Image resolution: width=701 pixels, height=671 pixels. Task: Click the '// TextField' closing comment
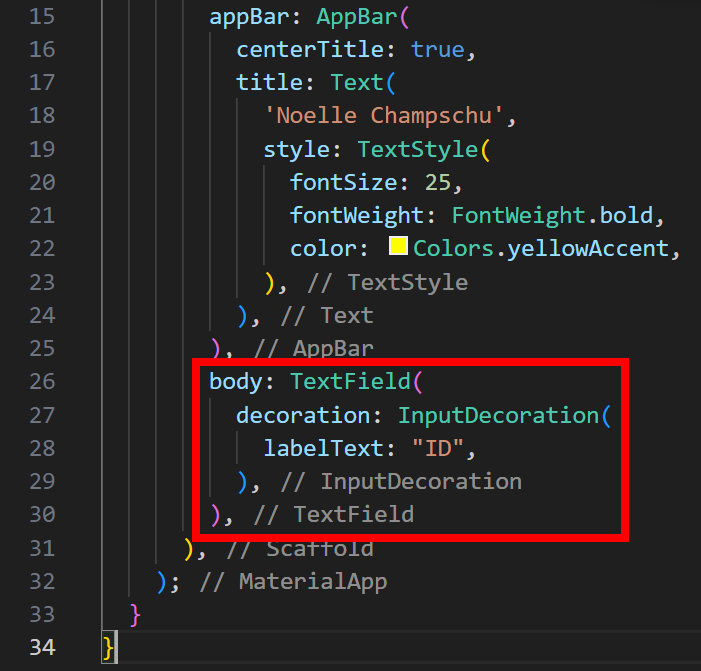334,515
